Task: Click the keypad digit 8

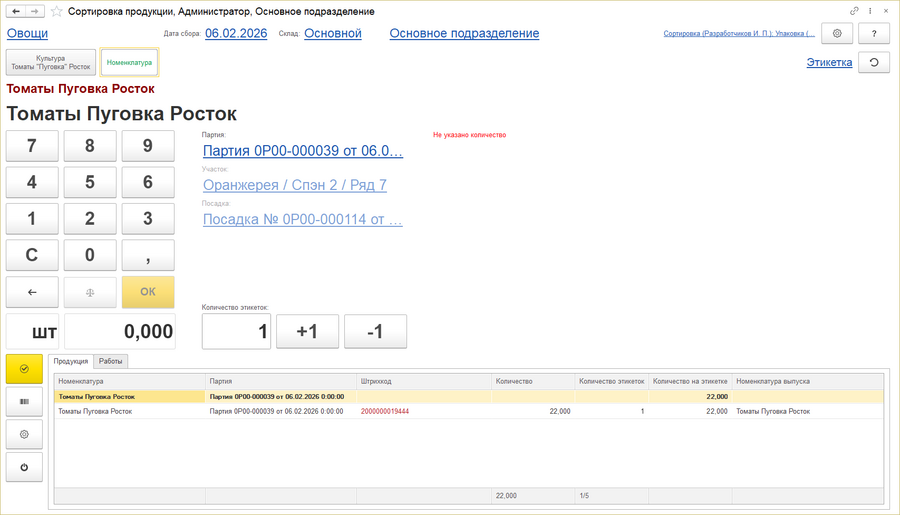Action: tap(90, 145)
